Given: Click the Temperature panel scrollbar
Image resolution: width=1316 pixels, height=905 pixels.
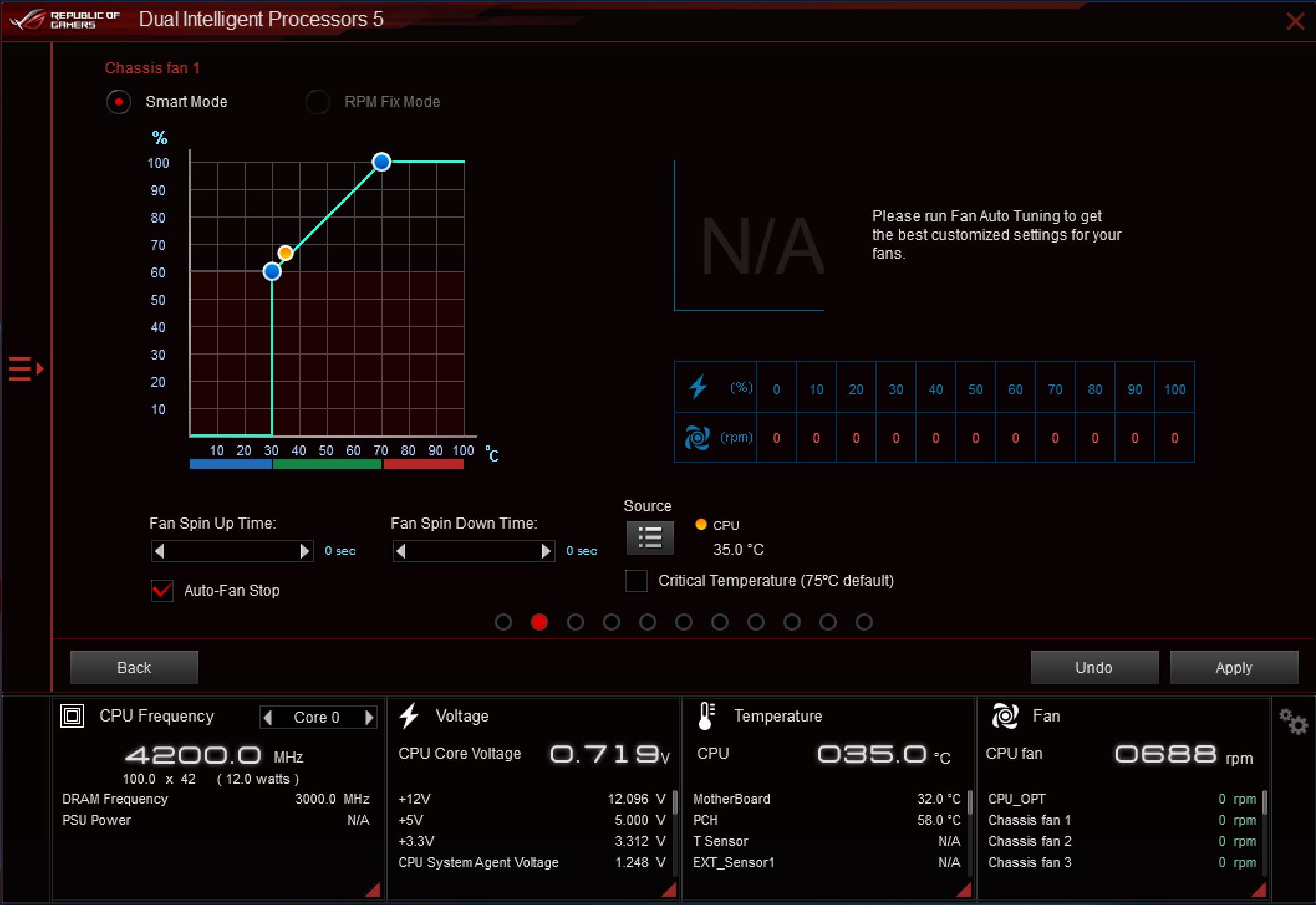Looking at the screenshot, I should point(969,802).
